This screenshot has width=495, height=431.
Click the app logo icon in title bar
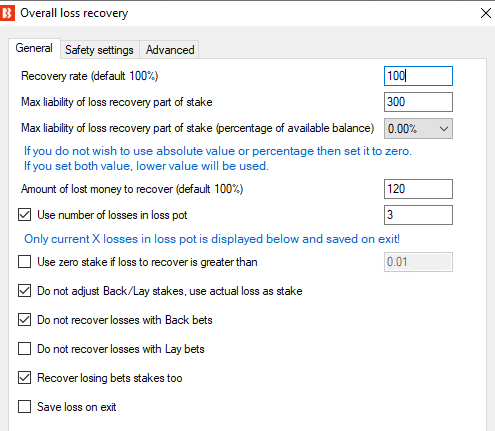point(7,13)
